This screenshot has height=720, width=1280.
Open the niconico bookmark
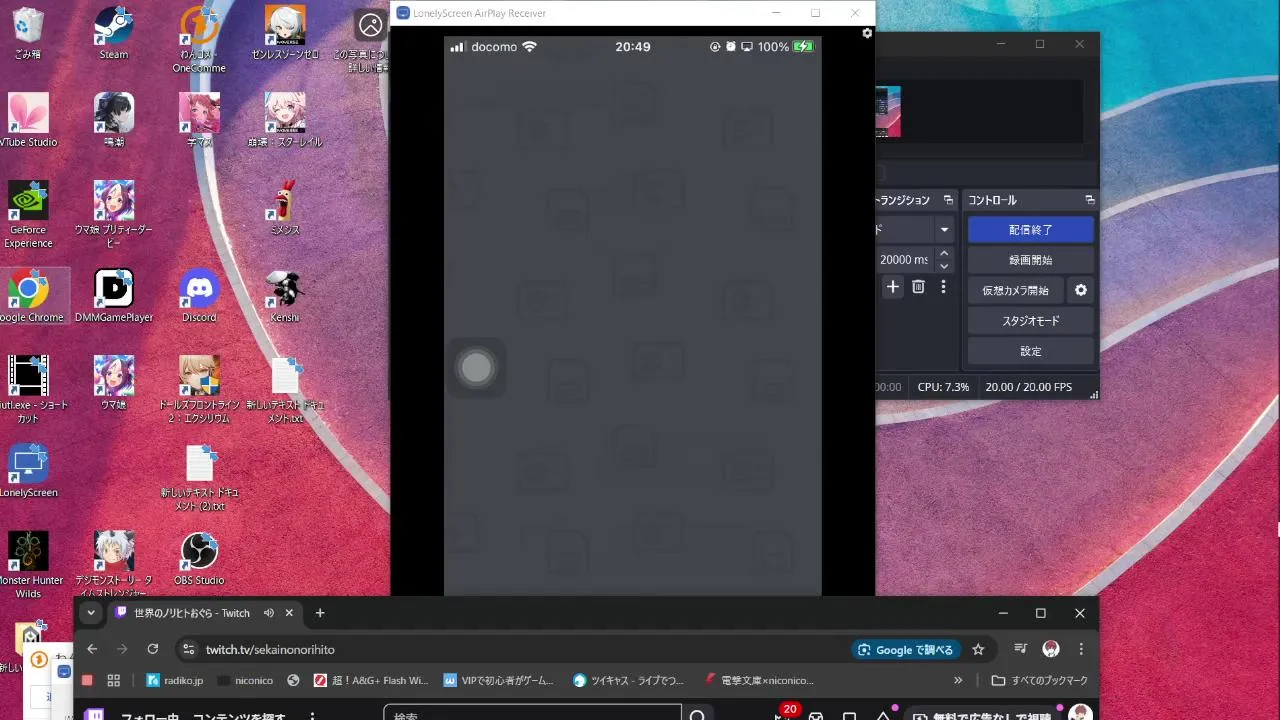click(245, 680)
